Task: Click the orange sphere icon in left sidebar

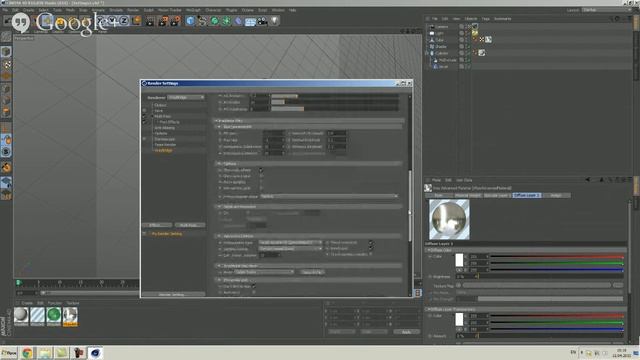Action: (6, 167)
